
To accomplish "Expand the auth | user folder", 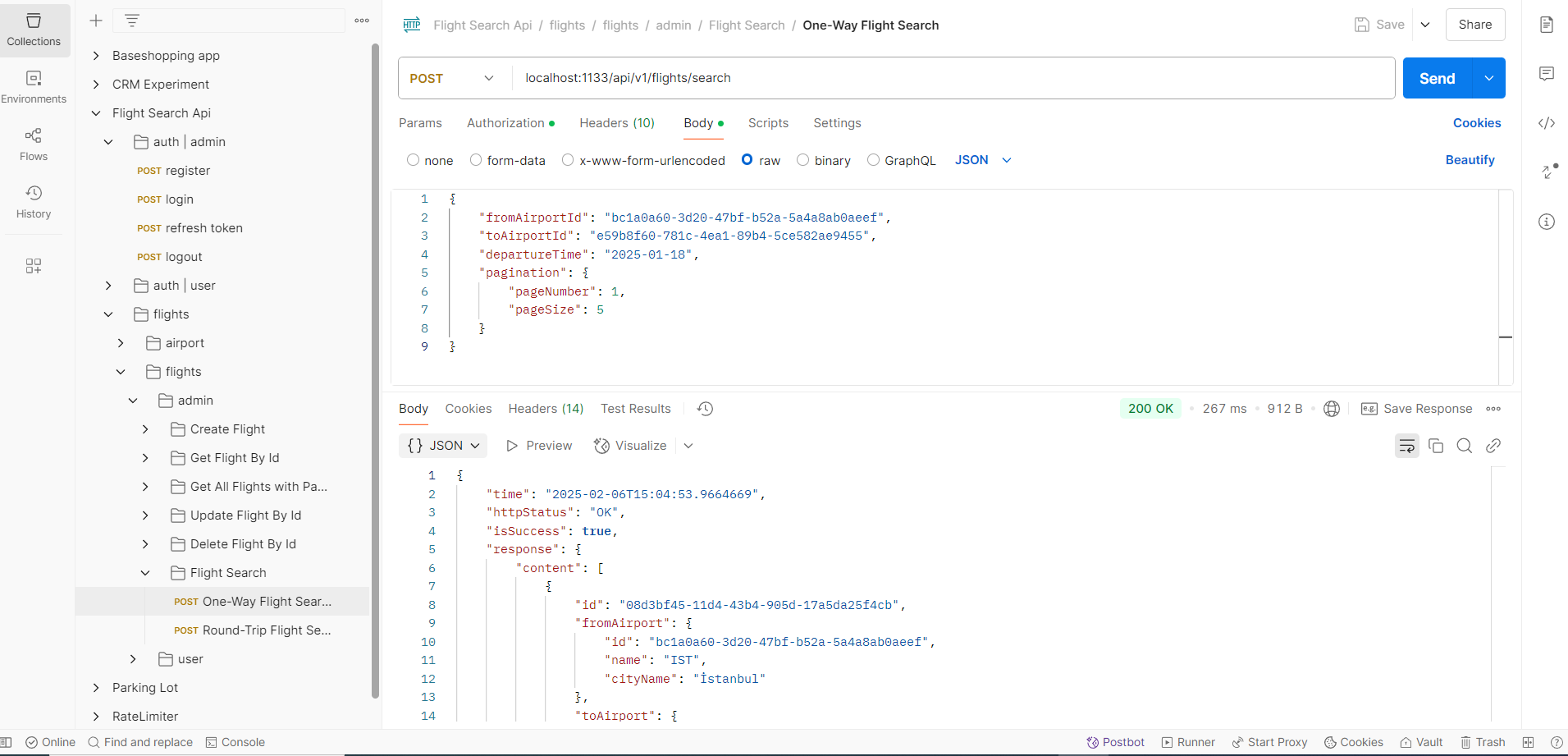I will [108, 286].
